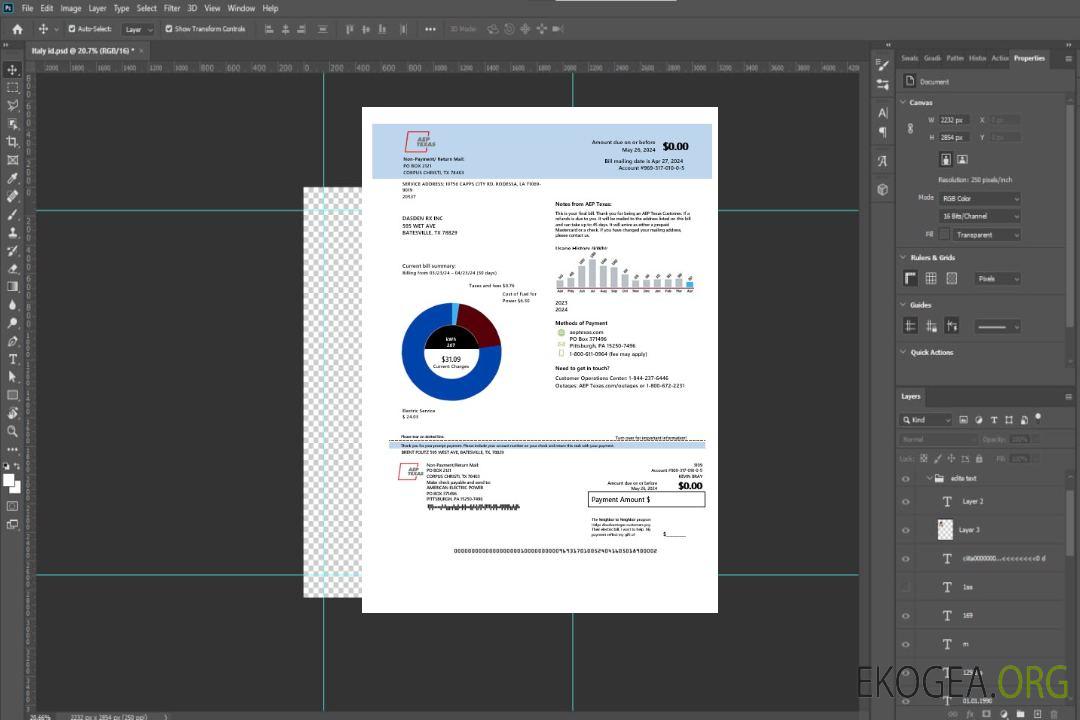This screenshot has width=1080, height=720.
Task: Select the Eyedropper tool
Action: click(12, 178)
